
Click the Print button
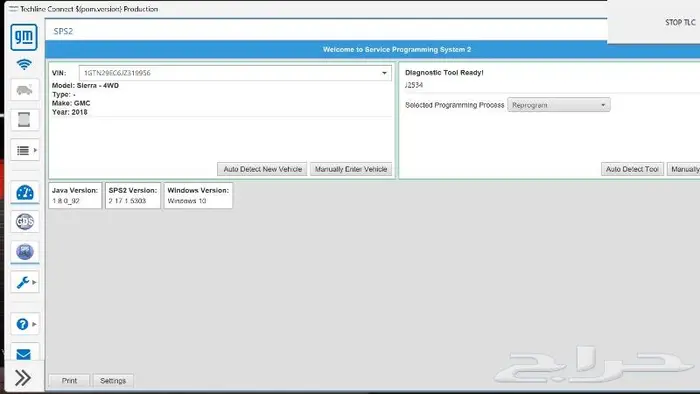69,381
